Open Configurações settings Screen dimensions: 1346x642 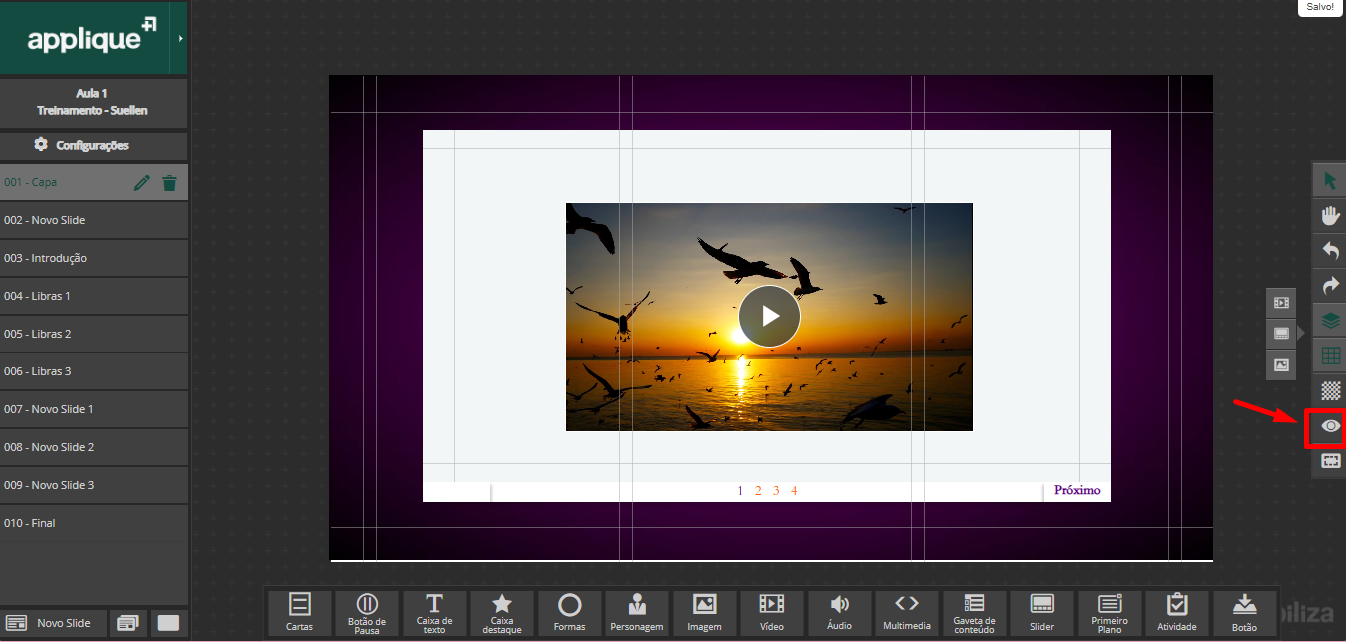94,145
